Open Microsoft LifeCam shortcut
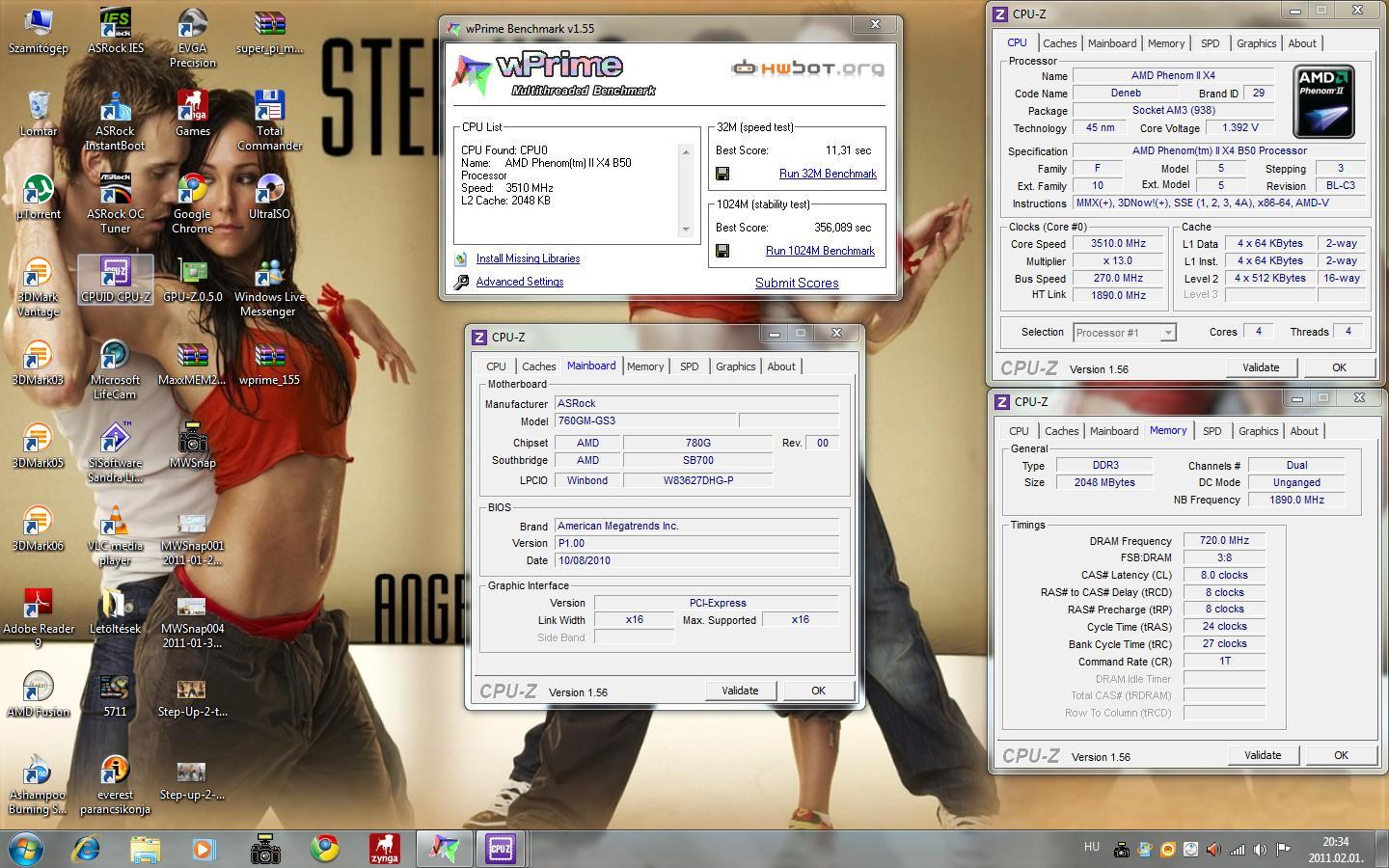Viewport: 1389px width, 868px height. (x=115, y=370)
